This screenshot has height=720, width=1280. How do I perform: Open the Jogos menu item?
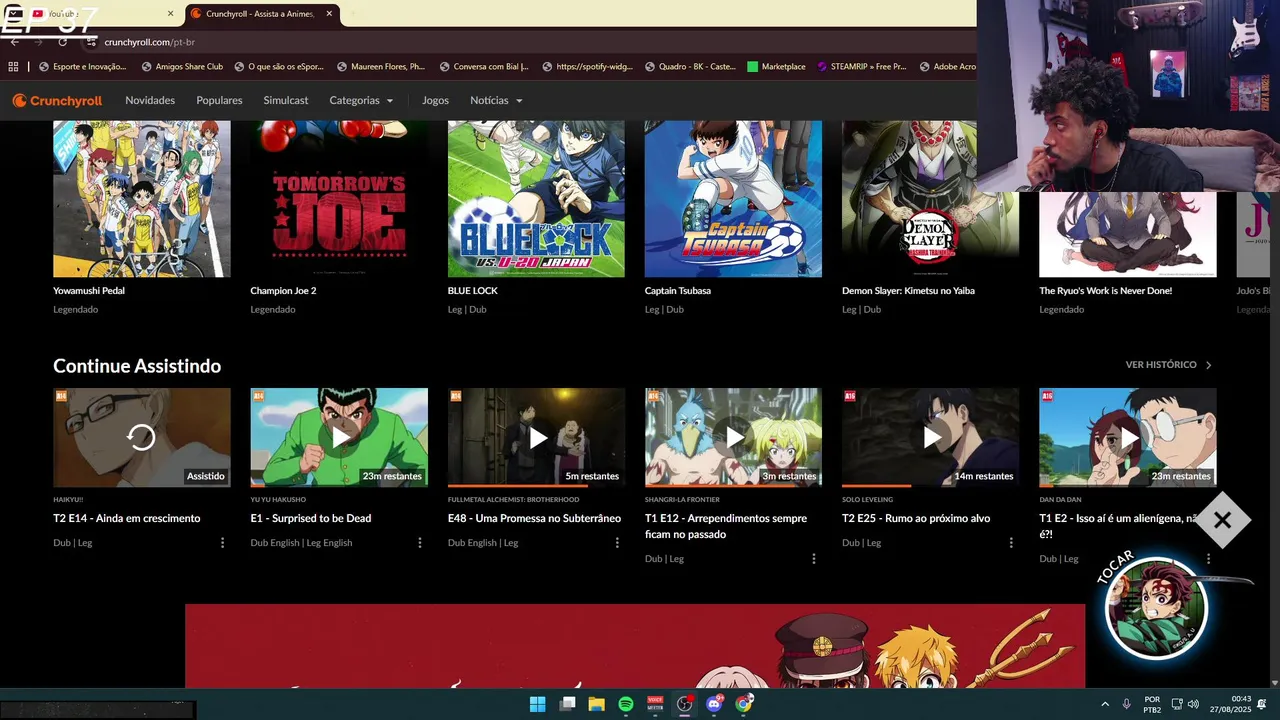click(435, 100)
